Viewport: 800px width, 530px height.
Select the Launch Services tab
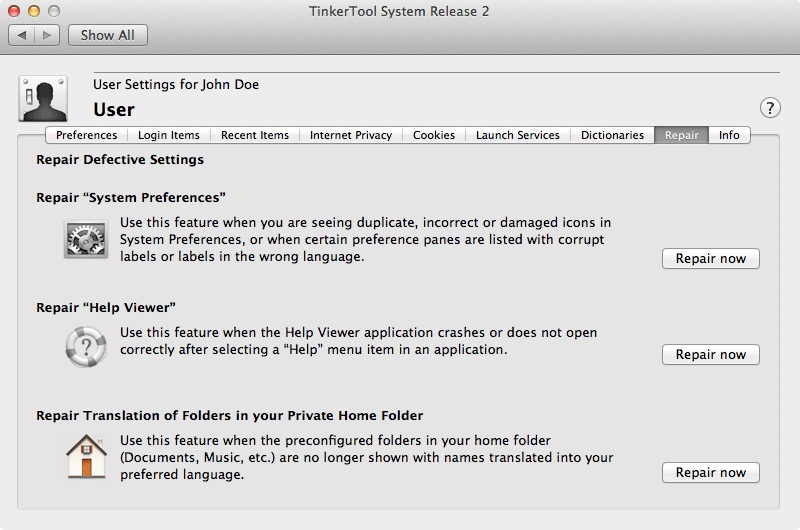(517, 135)
